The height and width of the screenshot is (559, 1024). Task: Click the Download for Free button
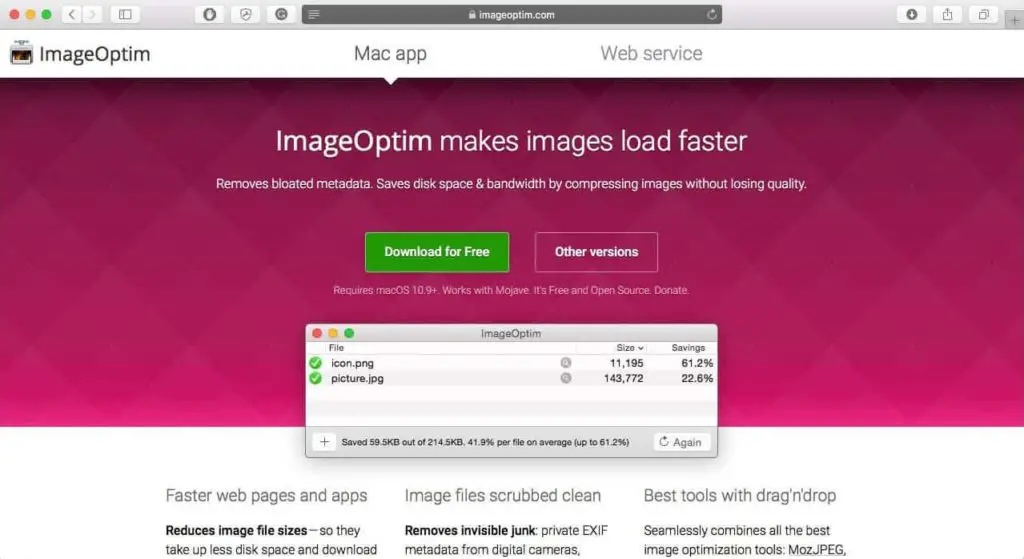tap(437, 252)
